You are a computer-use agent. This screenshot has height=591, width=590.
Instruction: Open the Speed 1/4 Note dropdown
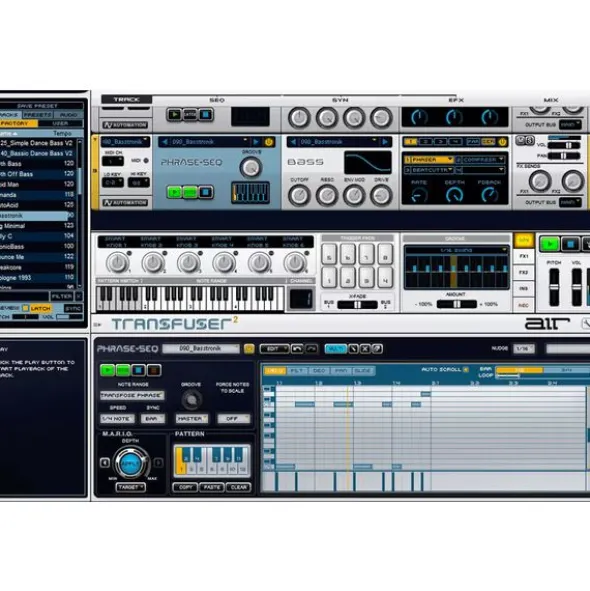pos(117,418)
